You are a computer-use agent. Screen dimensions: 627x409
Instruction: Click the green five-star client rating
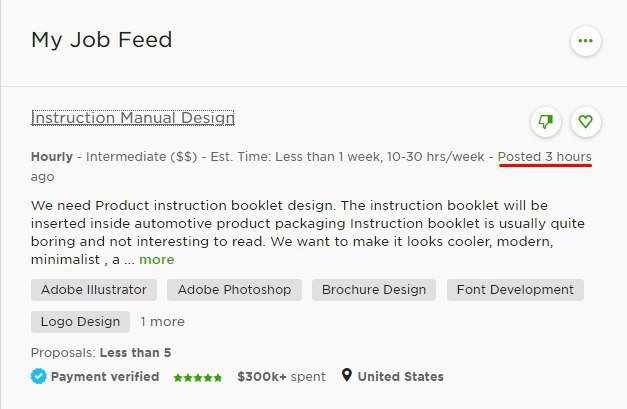click(x=197, y=378)
